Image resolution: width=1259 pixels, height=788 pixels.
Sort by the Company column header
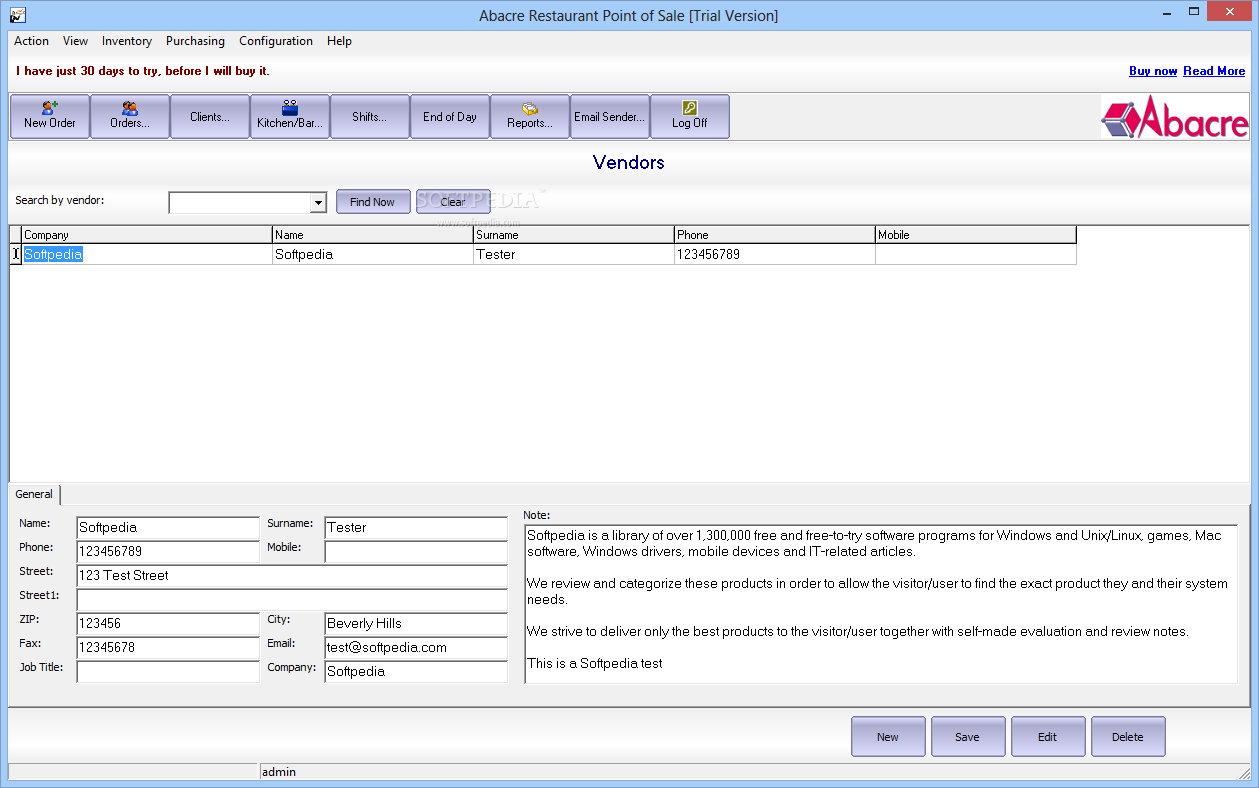point(147,235)
